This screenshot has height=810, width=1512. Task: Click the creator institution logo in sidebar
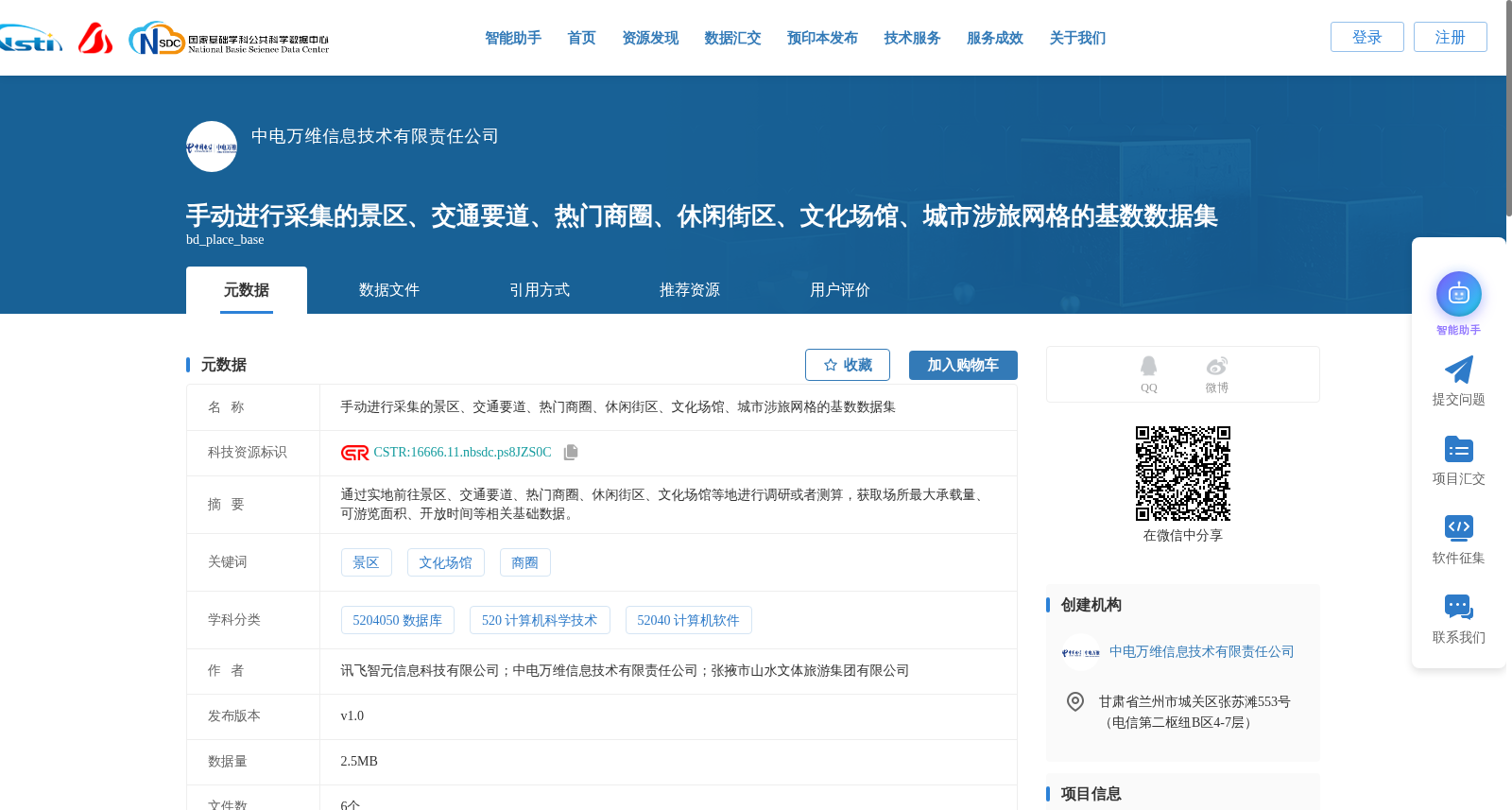coord(1081,652)
